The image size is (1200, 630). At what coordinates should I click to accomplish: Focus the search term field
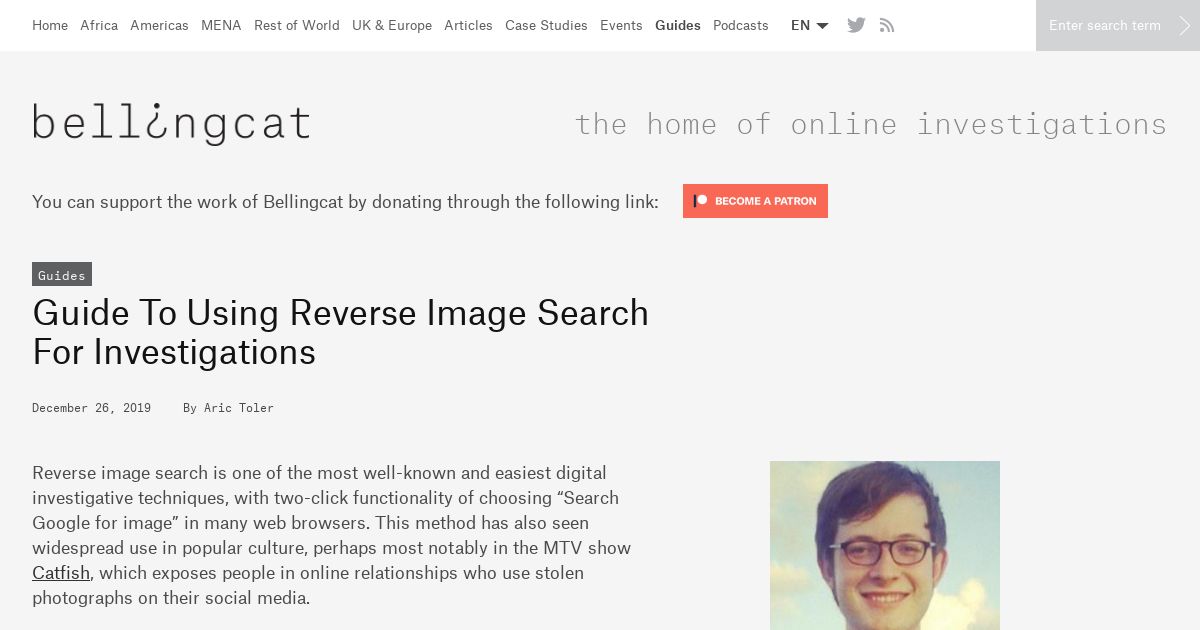pyautogui.click(x=1105, y=25)
